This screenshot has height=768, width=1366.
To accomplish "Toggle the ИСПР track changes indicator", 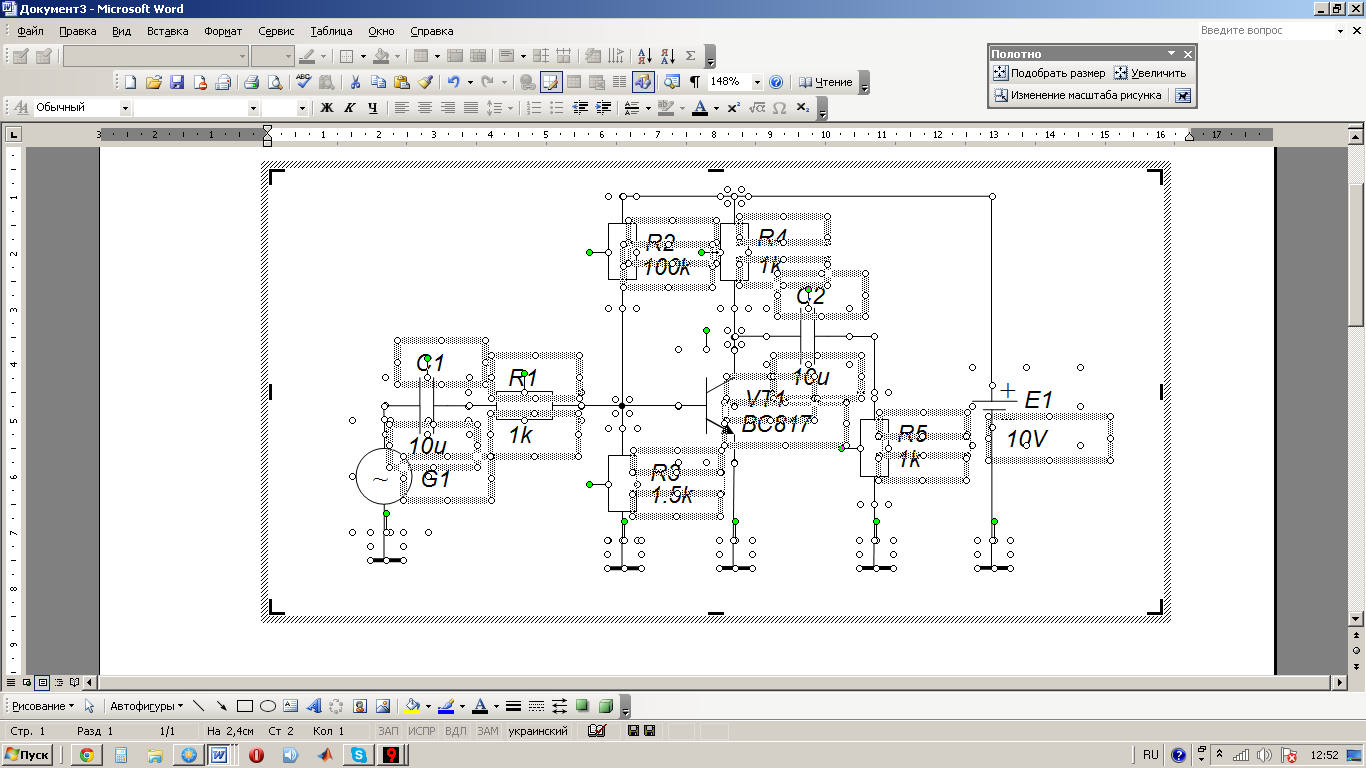I will tap(421, 731).
